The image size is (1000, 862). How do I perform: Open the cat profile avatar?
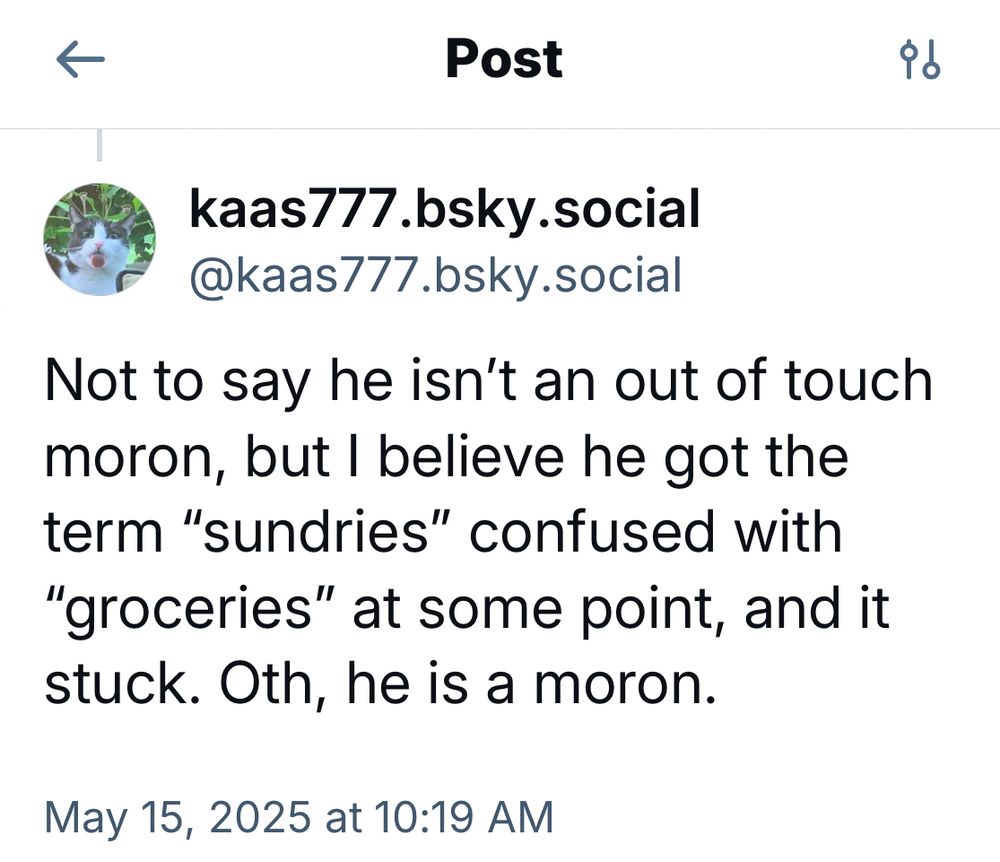(x=99, y=240)
